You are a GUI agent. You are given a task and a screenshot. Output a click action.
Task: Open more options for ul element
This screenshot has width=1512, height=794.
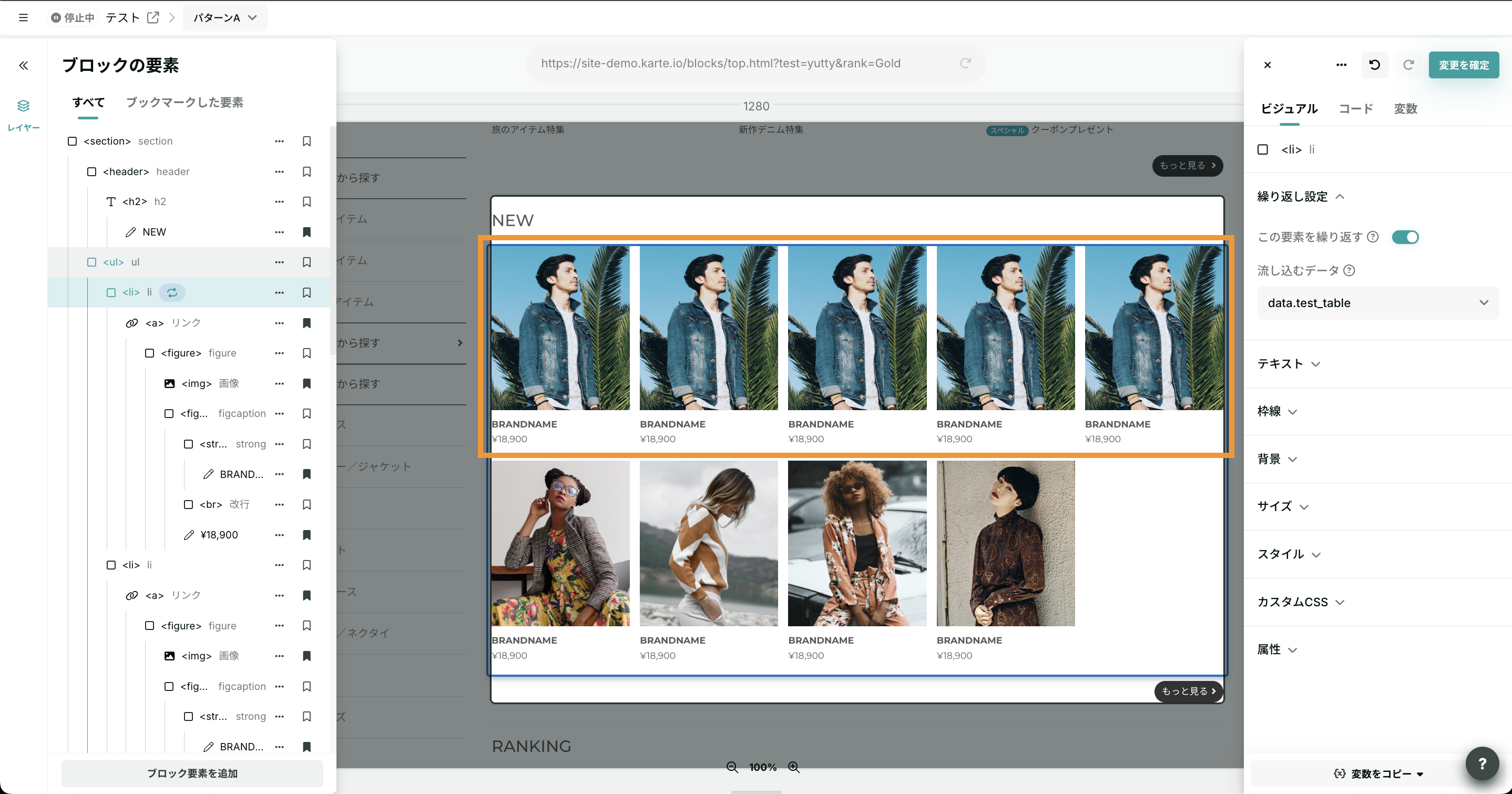click(x=279, y=262)
